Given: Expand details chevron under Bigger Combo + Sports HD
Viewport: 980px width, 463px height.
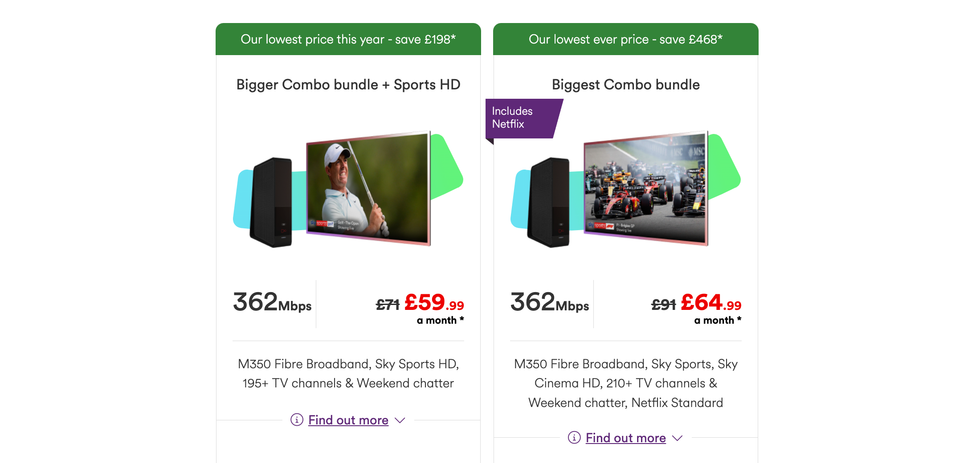Looking at the screenshot, I should pyautogui.click(x=400, y=420).
